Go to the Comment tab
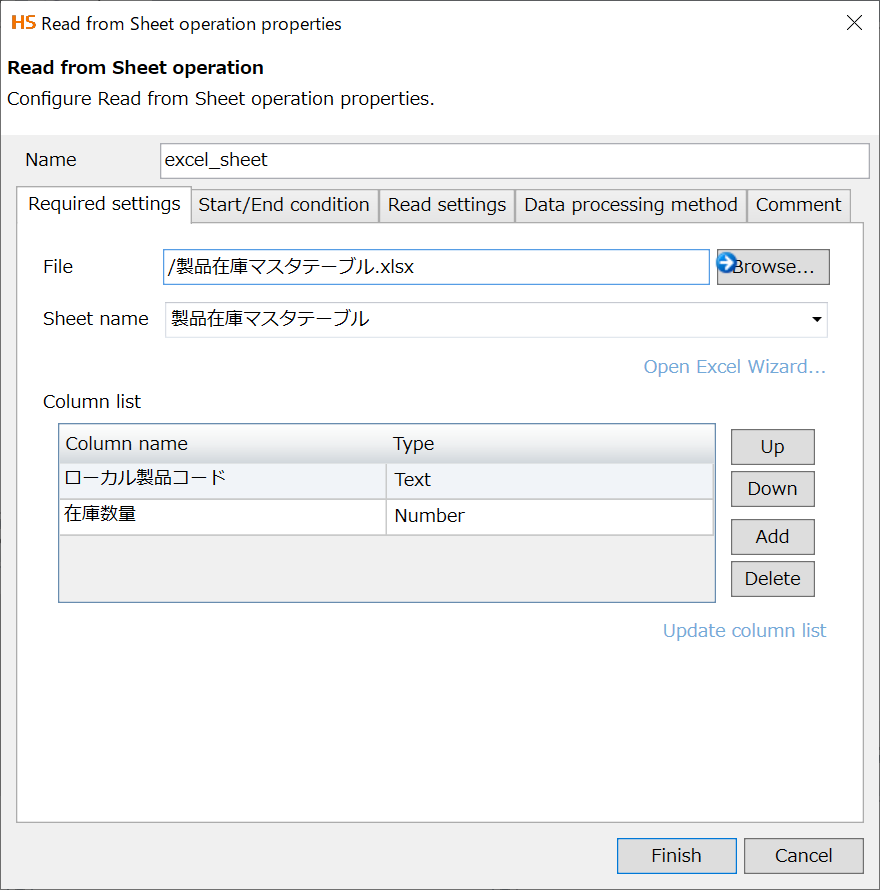 point(798,205)
